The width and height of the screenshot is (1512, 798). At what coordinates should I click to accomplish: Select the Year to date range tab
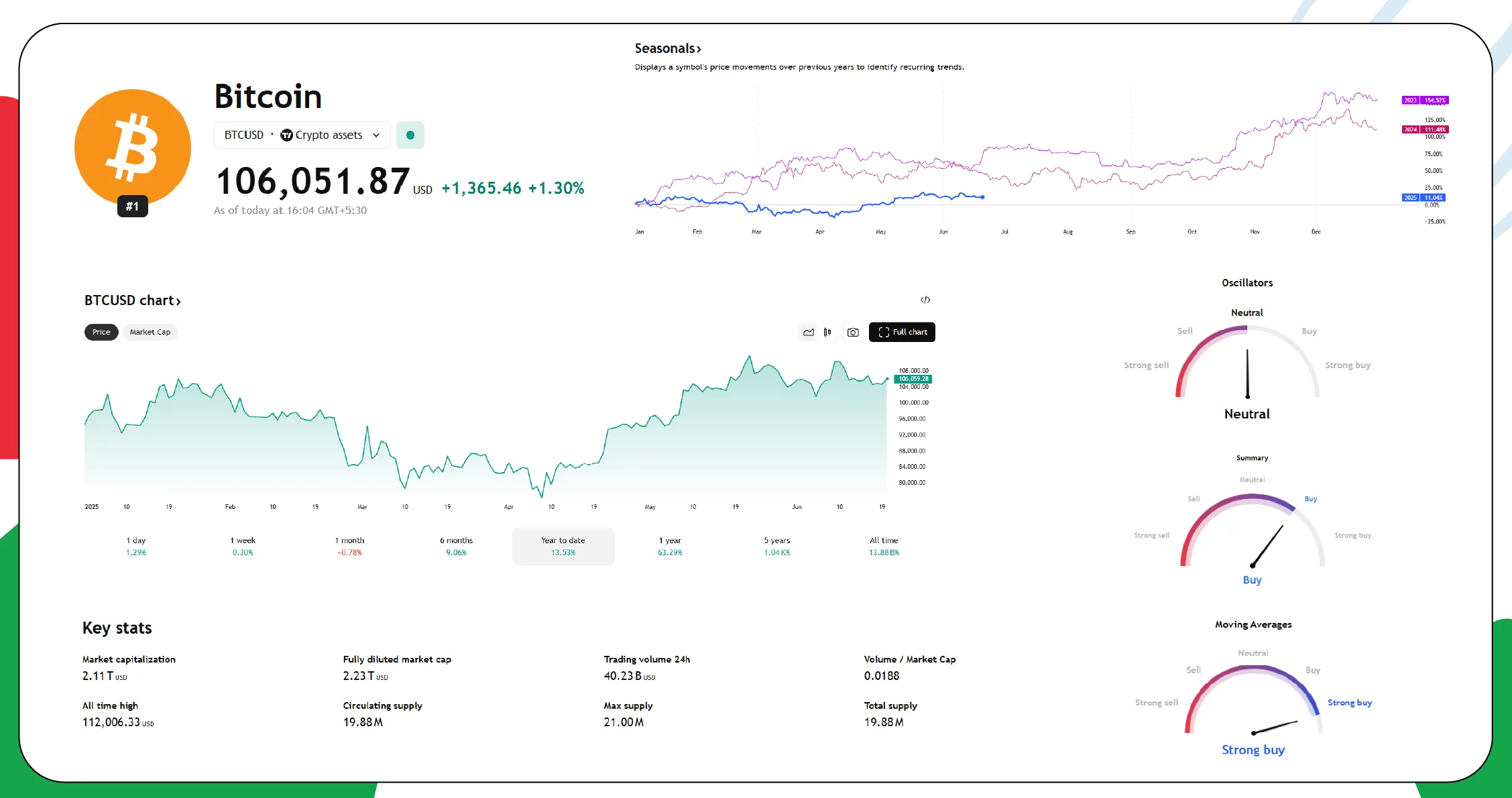click(x=563, y=547)
